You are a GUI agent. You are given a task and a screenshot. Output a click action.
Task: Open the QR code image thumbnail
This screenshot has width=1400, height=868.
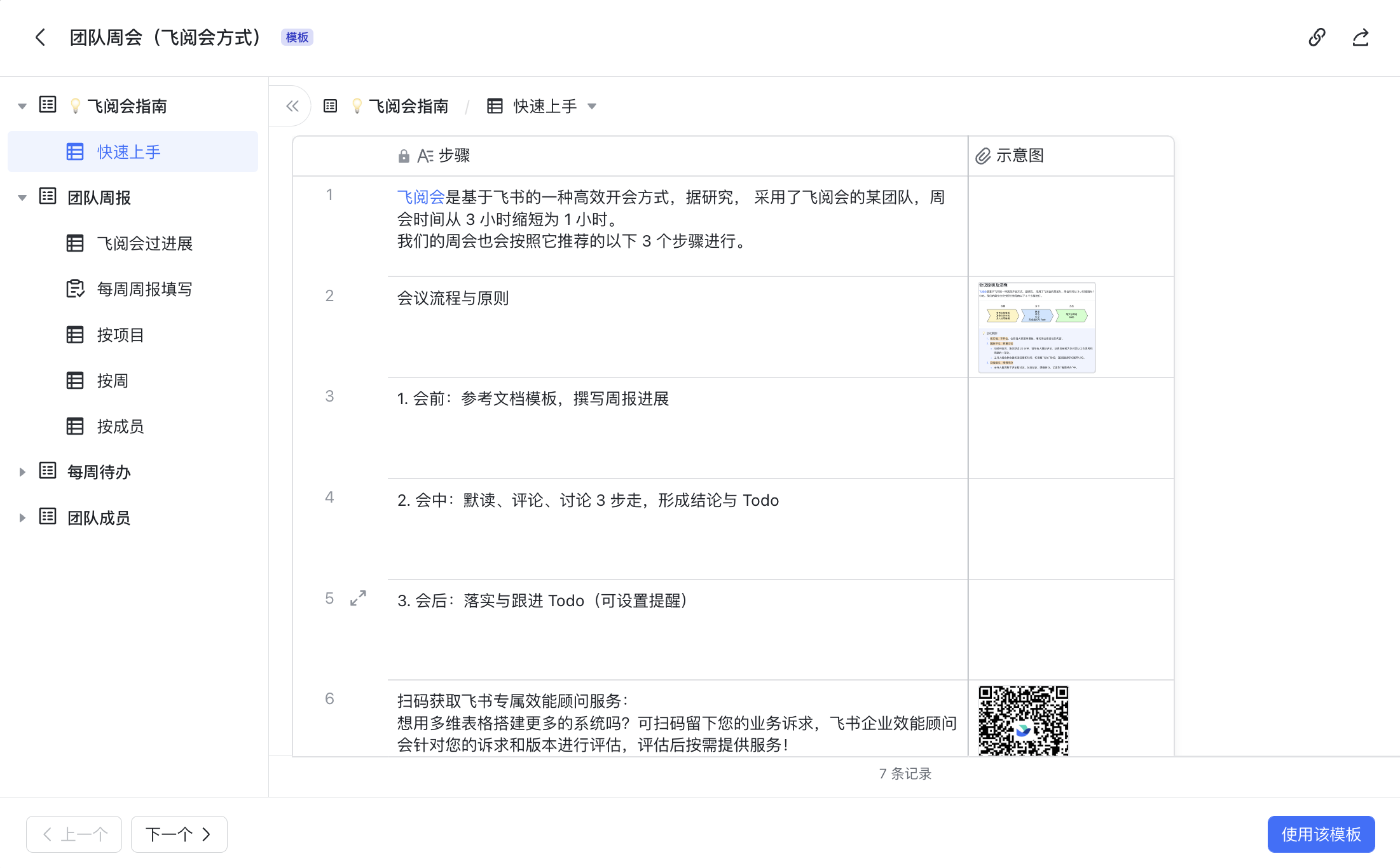click(1024, 721)
